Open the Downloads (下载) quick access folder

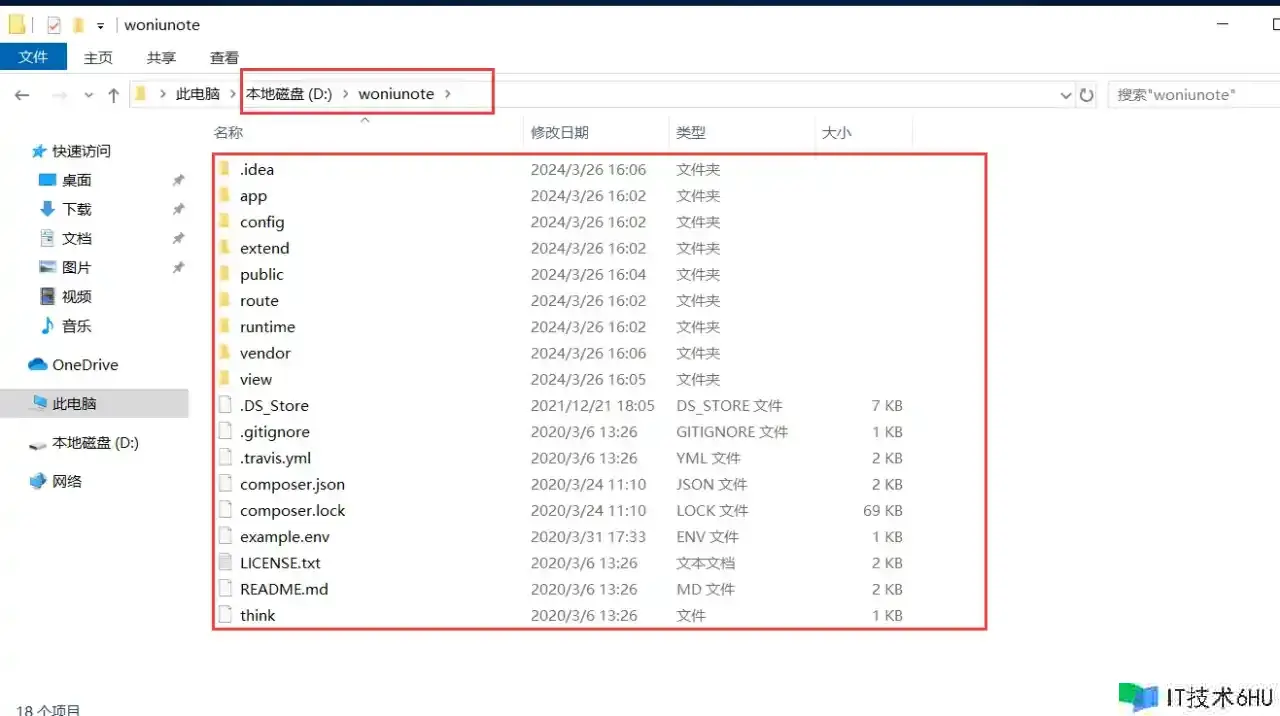coord(76,209)
